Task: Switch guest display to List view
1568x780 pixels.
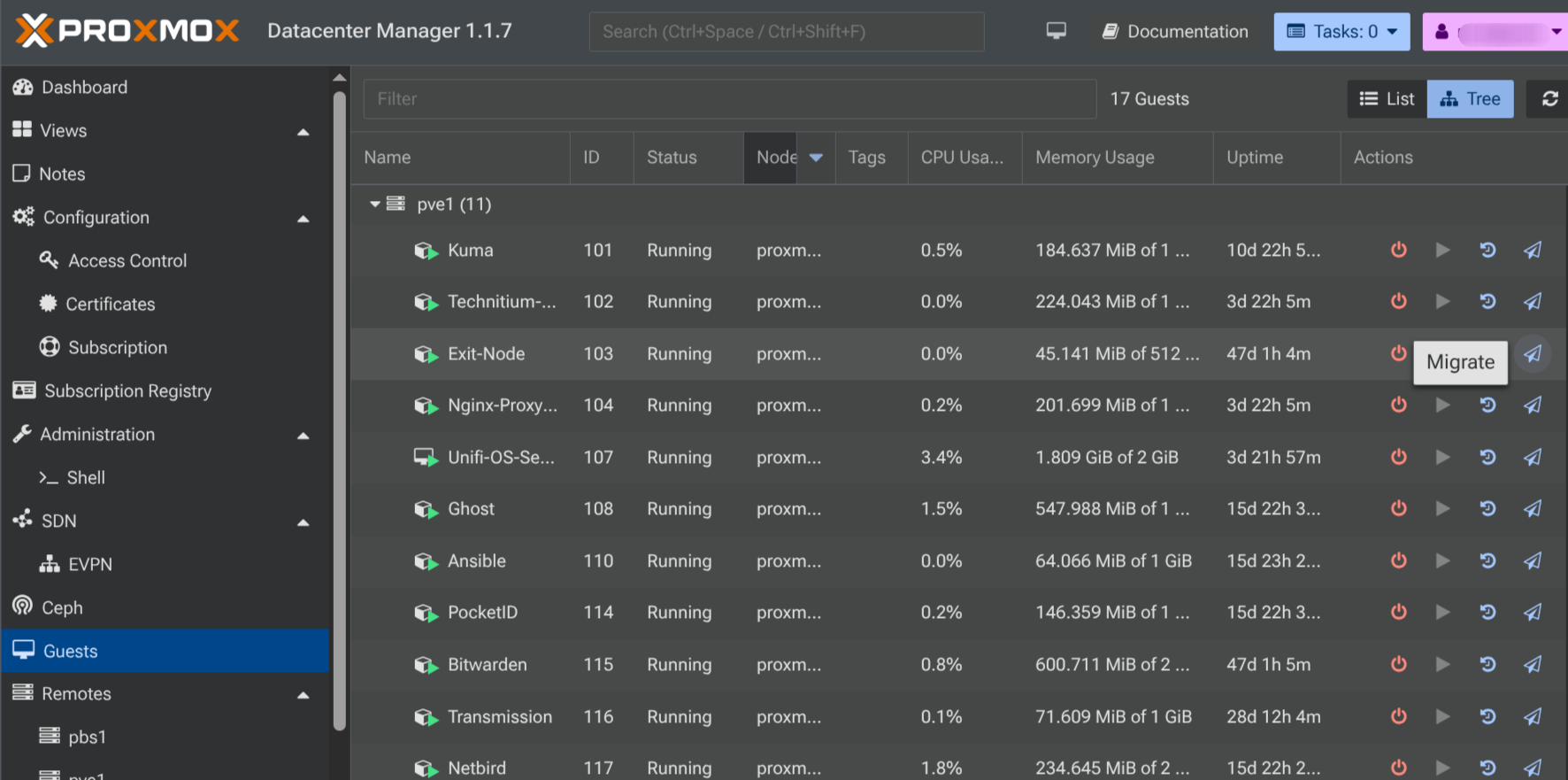Action: [x=1387, y=99]
